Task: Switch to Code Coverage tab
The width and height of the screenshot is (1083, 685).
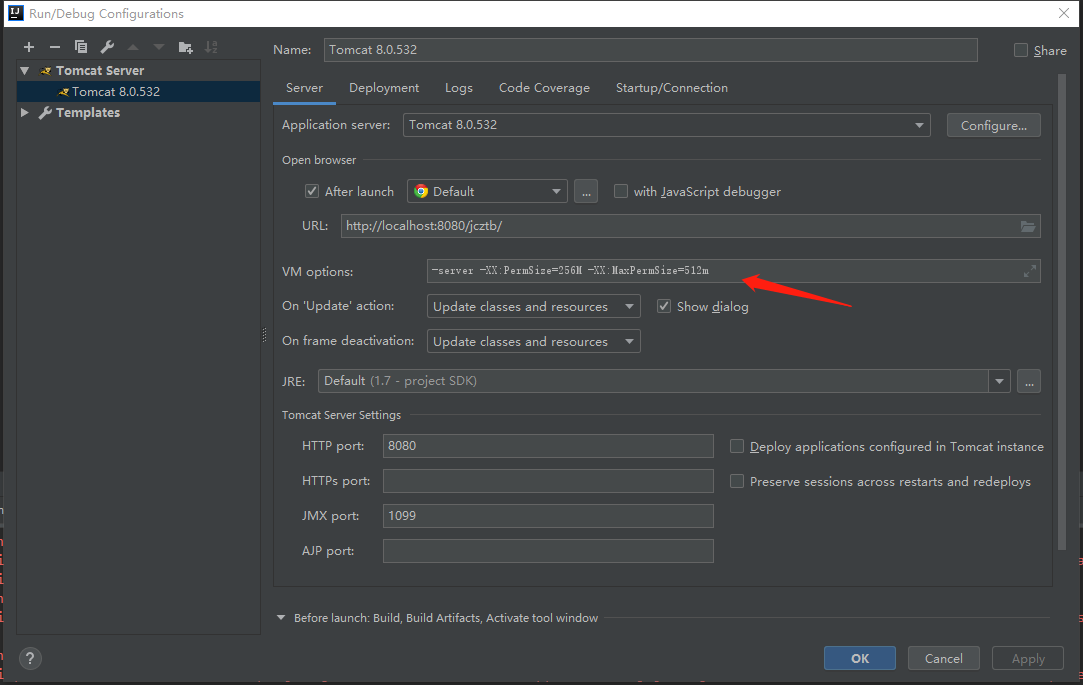Action: click(544, 88)
